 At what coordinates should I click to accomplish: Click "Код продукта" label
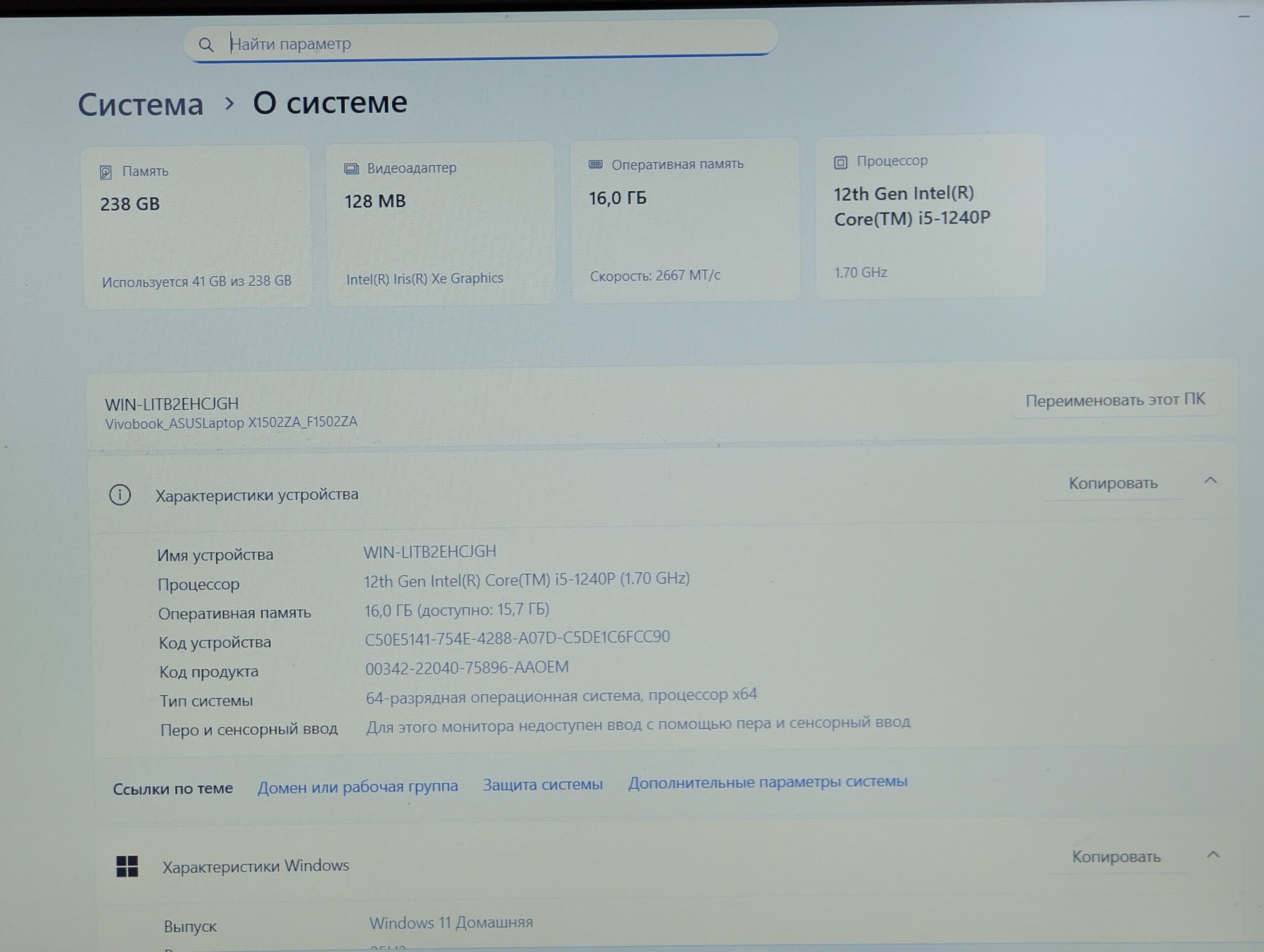pos(208,672)
